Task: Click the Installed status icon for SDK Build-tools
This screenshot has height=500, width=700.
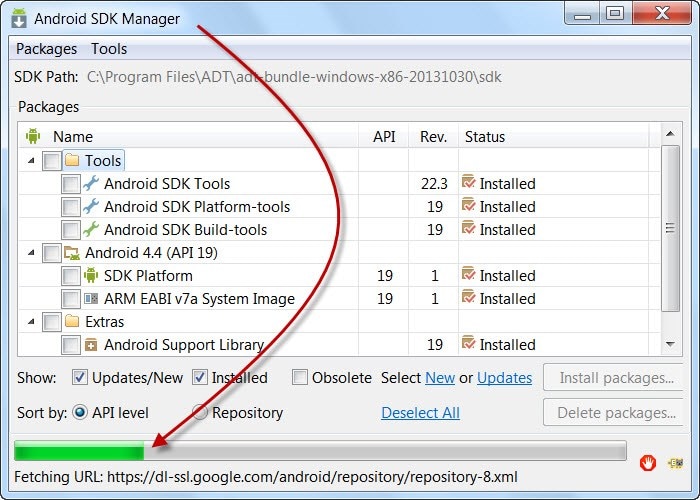Action: coord(468,228)
